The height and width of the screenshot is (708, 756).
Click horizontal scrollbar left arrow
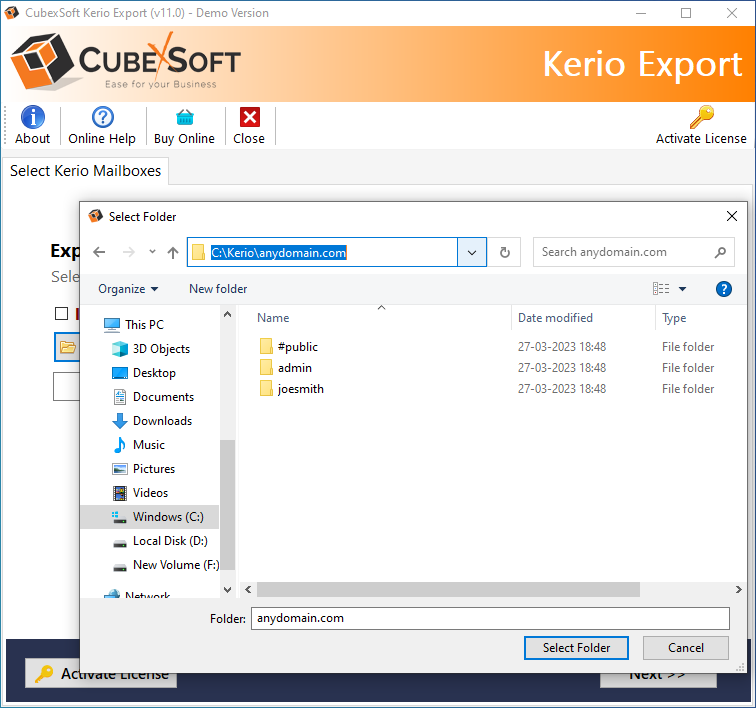pyautogui.click(x=248, y=589)
